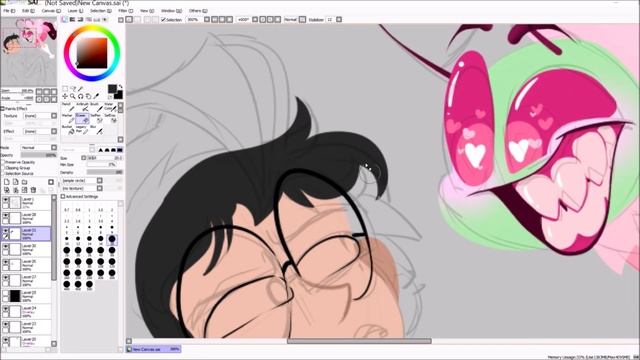Screen dimensions: 640x360
Task: Enable Preserve Opacity checkbox
Action: pos(3,162)
